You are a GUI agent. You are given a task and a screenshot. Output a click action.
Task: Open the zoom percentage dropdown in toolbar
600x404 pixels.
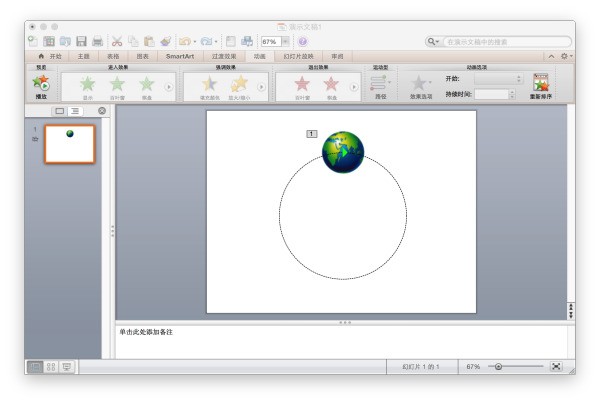point(285,42)
